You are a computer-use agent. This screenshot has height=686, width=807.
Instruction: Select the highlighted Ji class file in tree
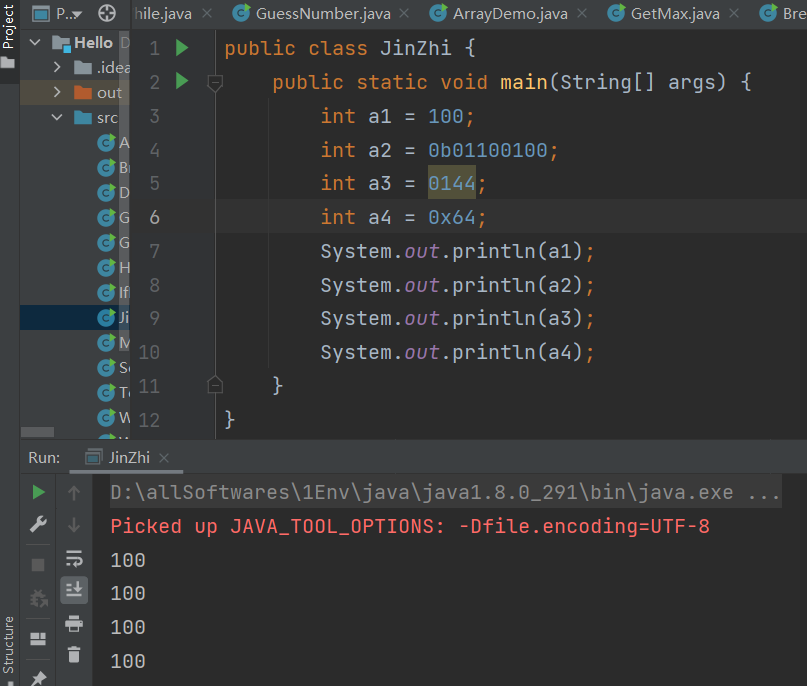(113, 318)
